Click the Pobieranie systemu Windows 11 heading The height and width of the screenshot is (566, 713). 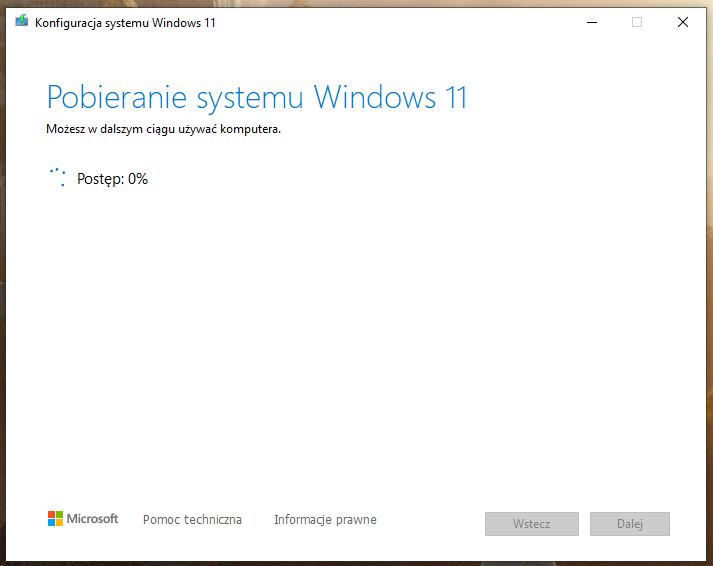(x=257, y=98)
